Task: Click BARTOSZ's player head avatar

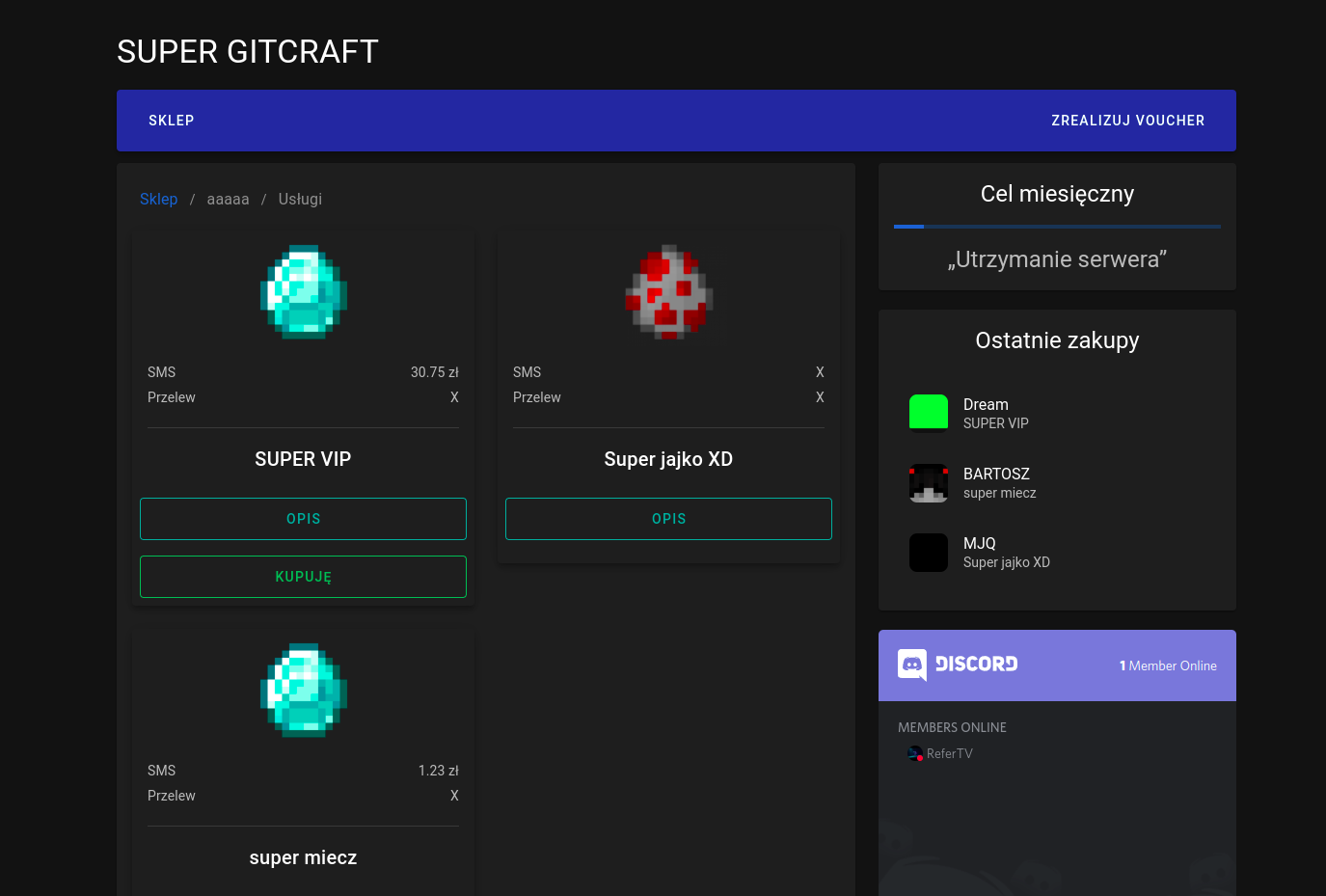Action: [928, 482]
